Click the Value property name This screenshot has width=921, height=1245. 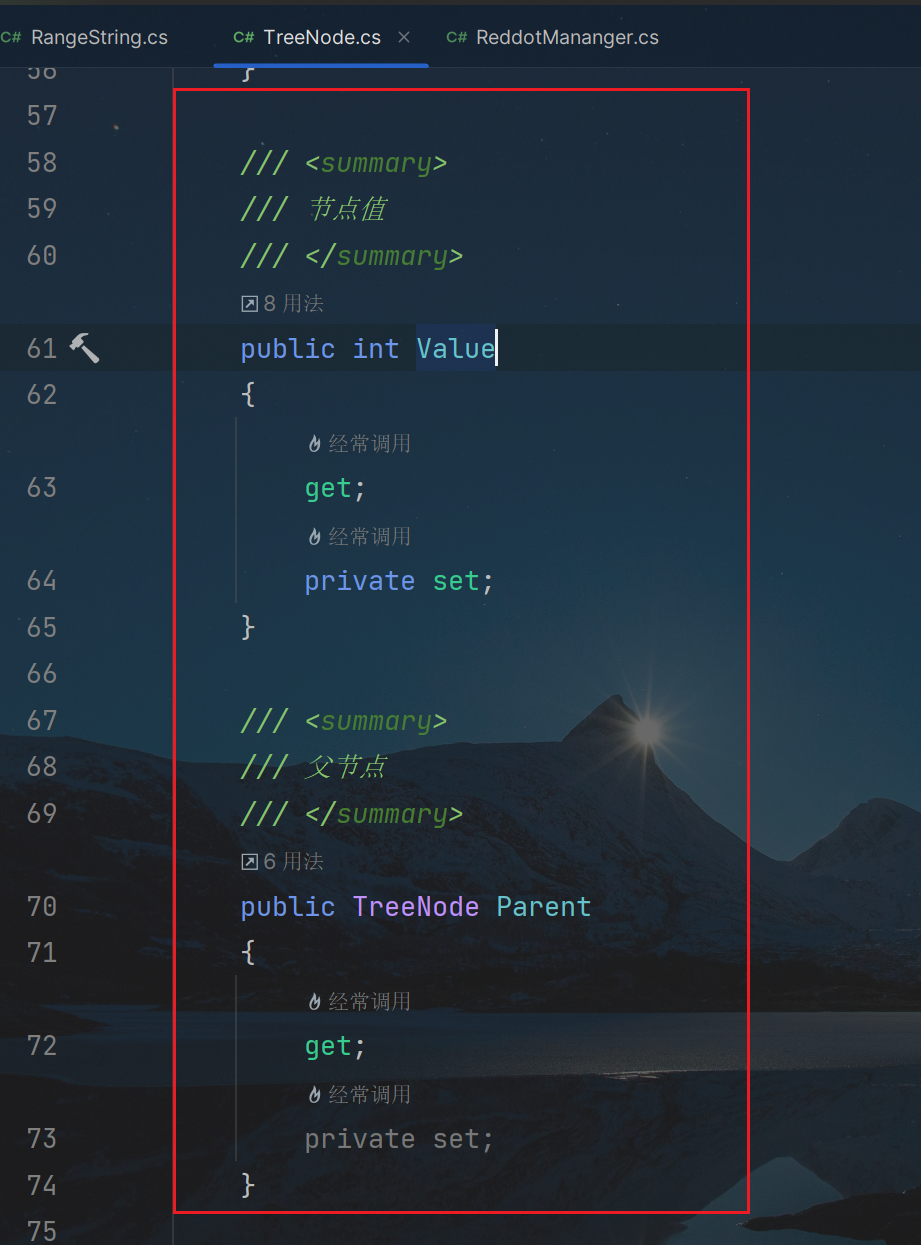pyautogui.click(x=456, y=348)
